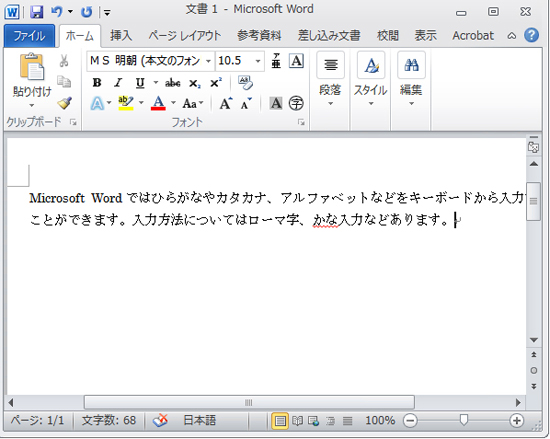
Task: Click the Save icon in quick access toolbar
Action: tap(36, 12)
